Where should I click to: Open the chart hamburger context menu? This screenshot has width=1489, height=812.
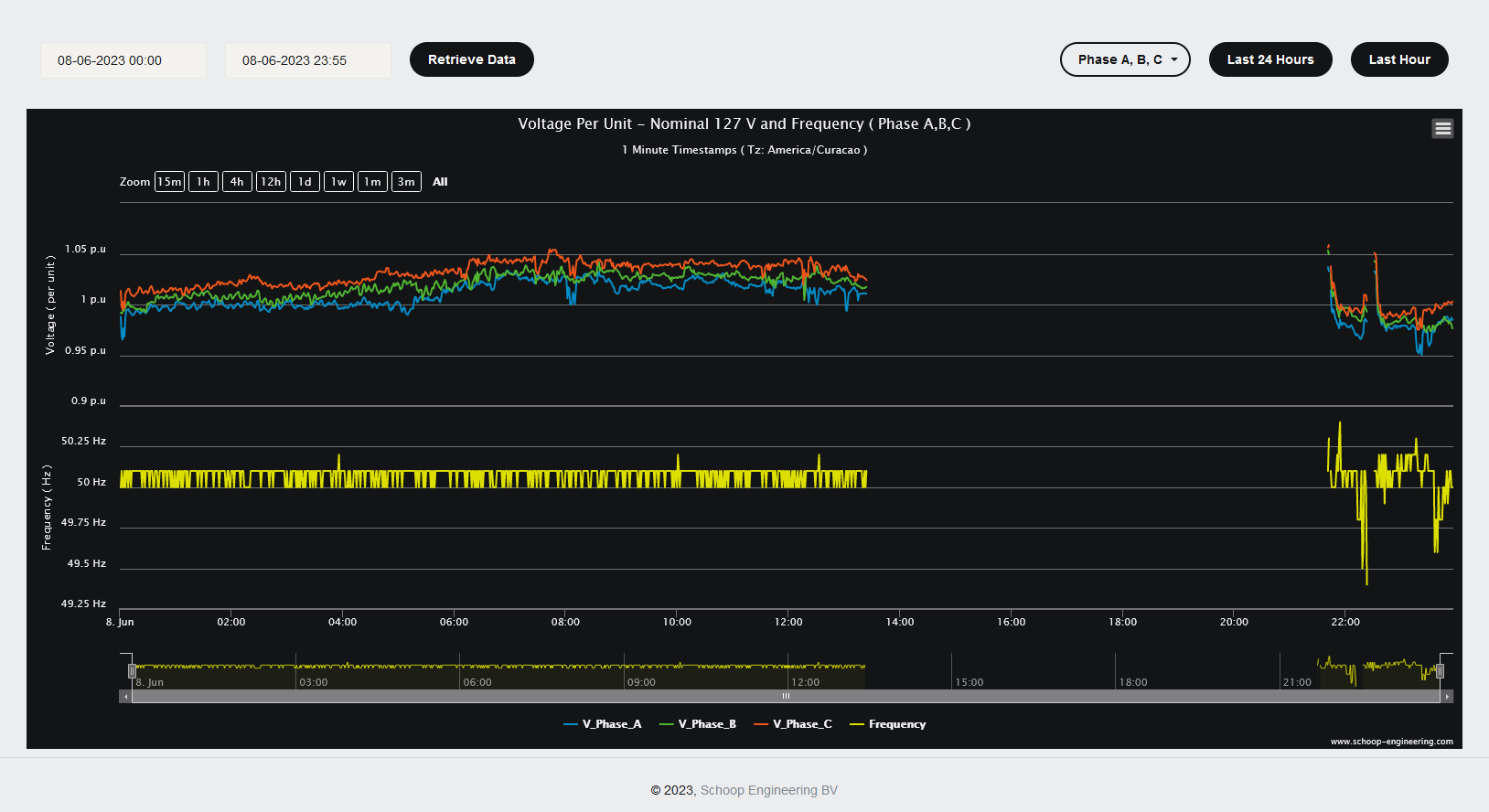[1442, 129]
